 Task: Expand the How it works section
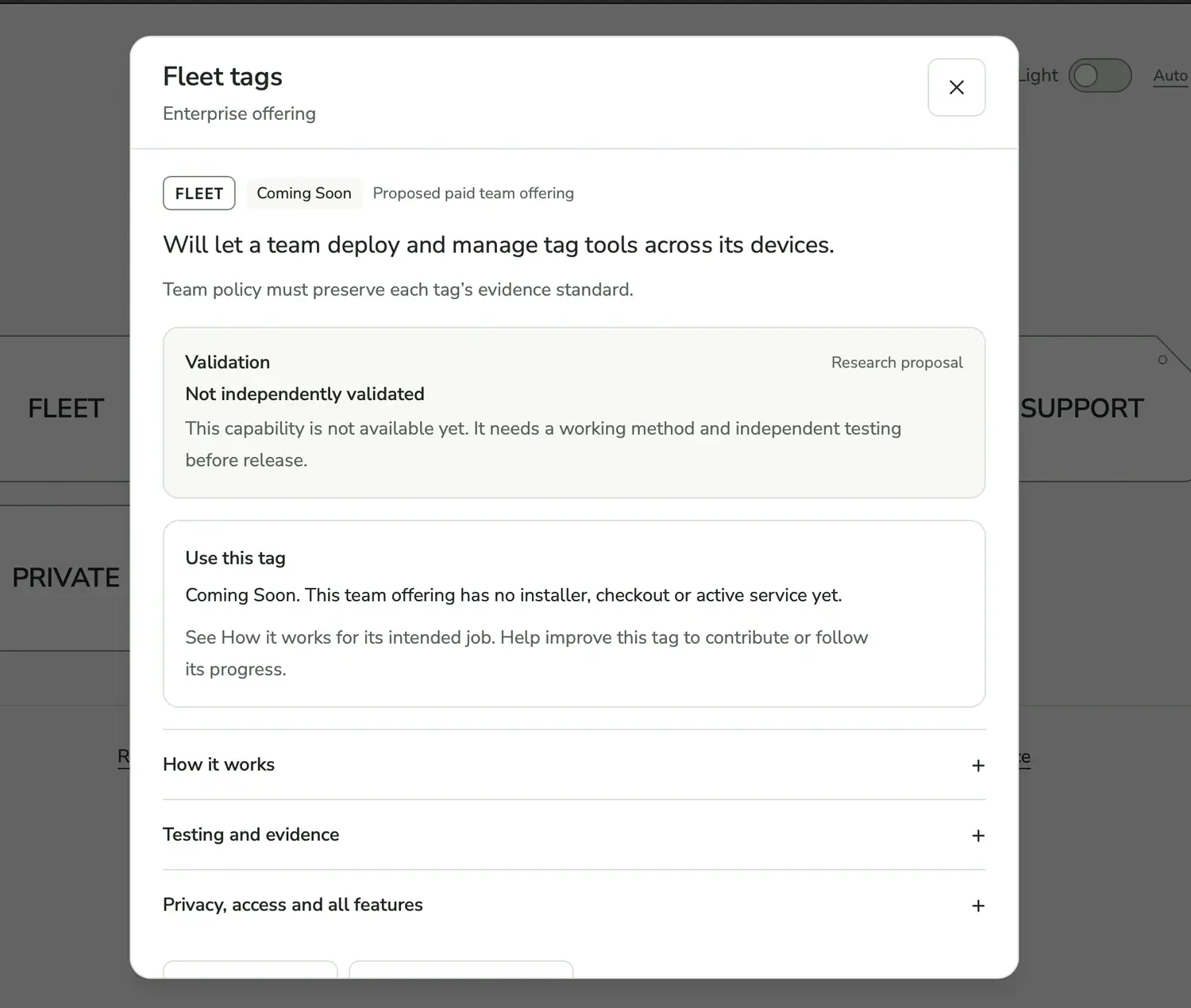[x=574, y=764]
